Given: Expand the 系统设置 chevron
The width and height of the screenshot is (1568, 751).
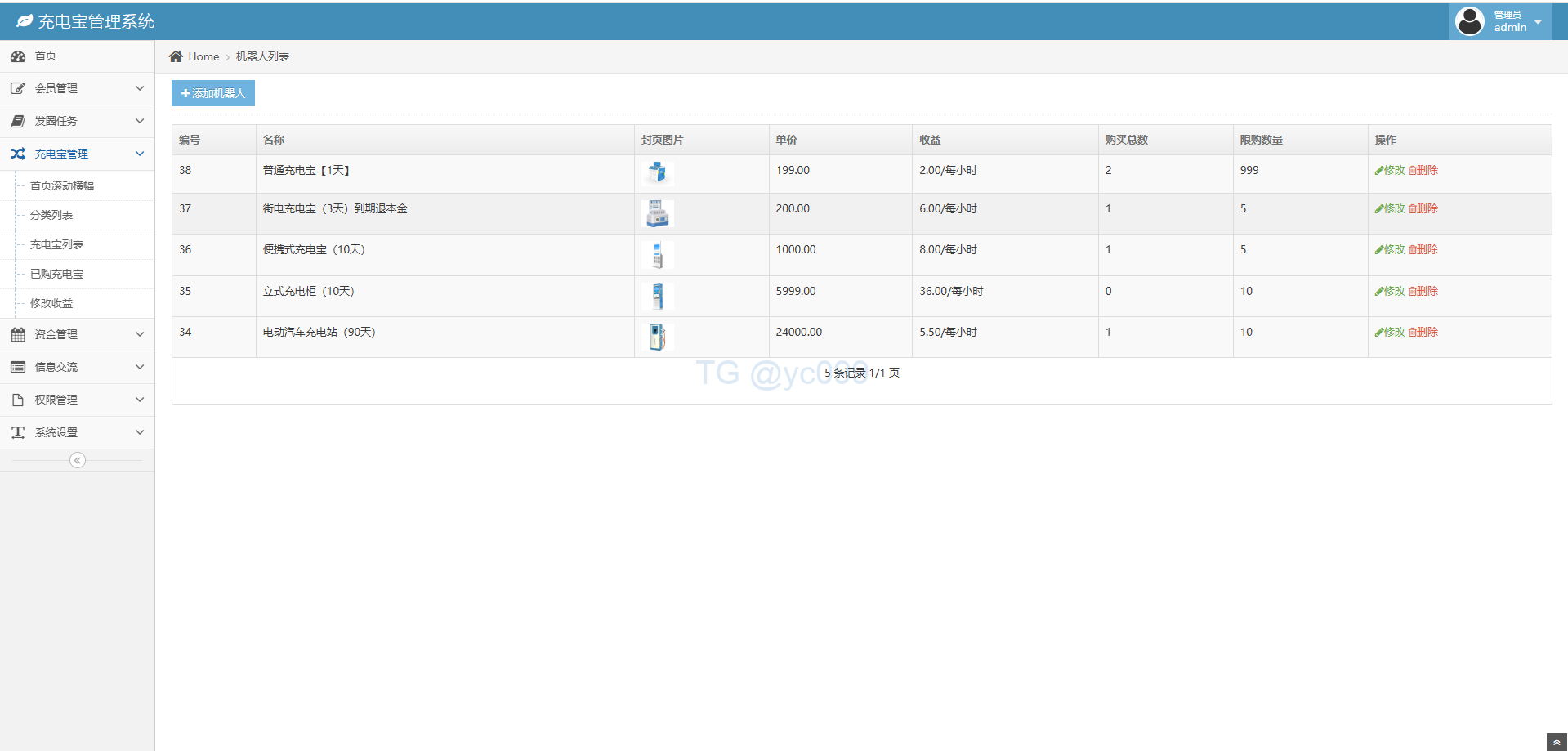Looking at the screenshot, I should click(x=140, y=432).
